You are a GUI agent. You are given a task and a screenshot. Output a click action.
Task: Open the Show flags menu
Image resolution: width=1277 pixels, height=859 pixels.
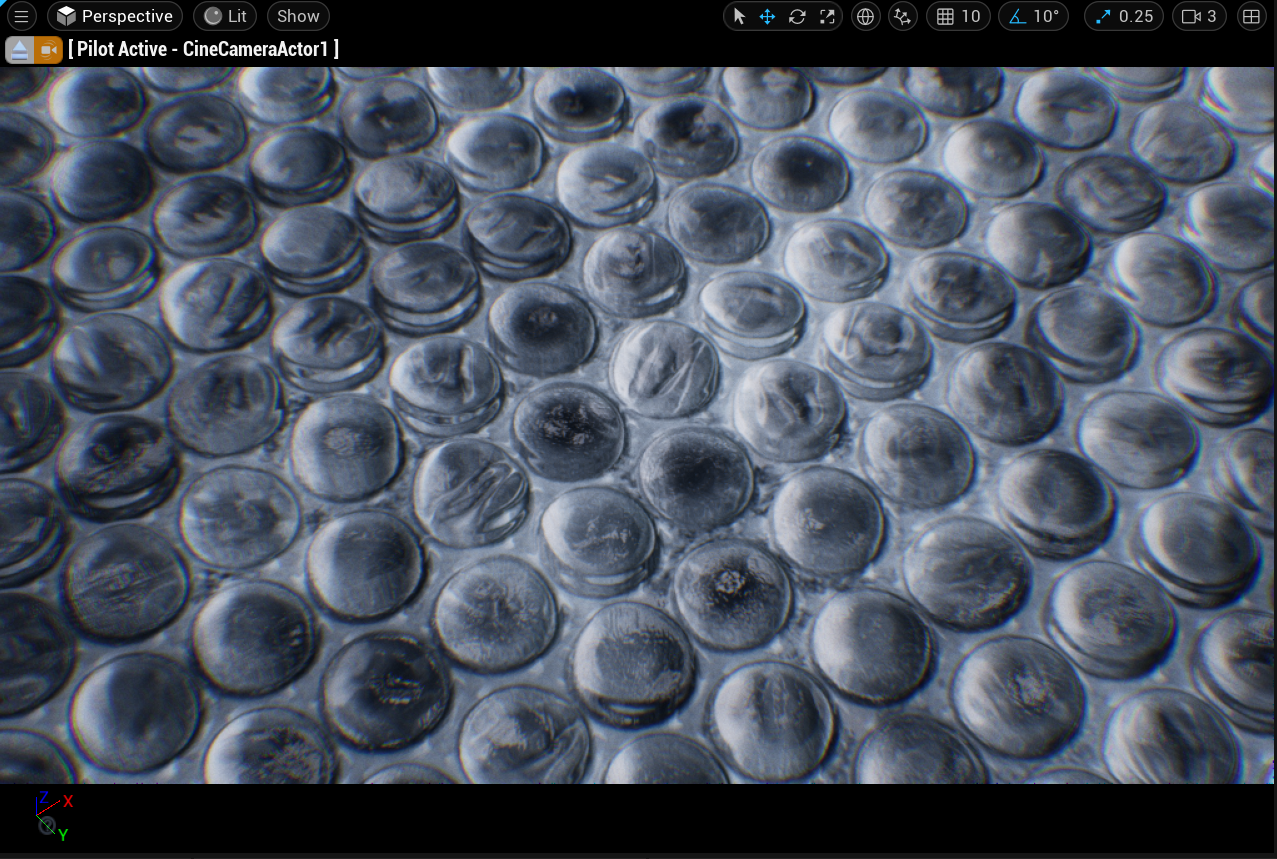pos(298,16)
